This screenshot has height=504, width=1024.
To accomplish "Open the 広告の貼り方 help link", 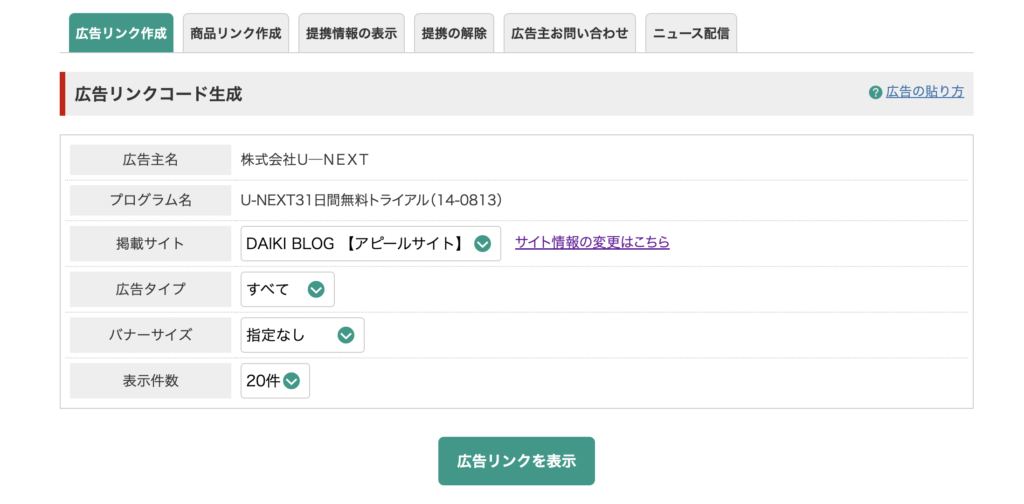I will [925, 92].
